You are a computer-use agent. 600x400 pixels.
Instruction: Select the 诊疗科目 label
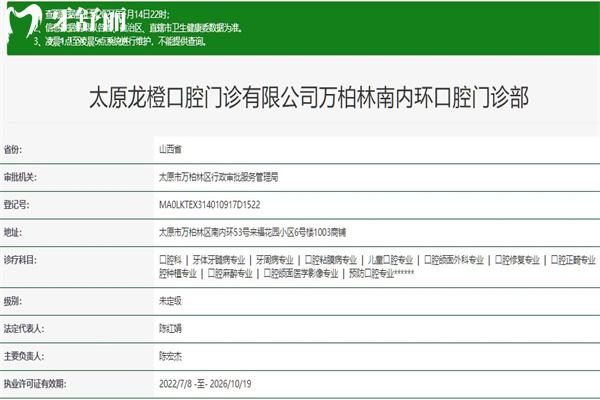(x=20, y=260)
